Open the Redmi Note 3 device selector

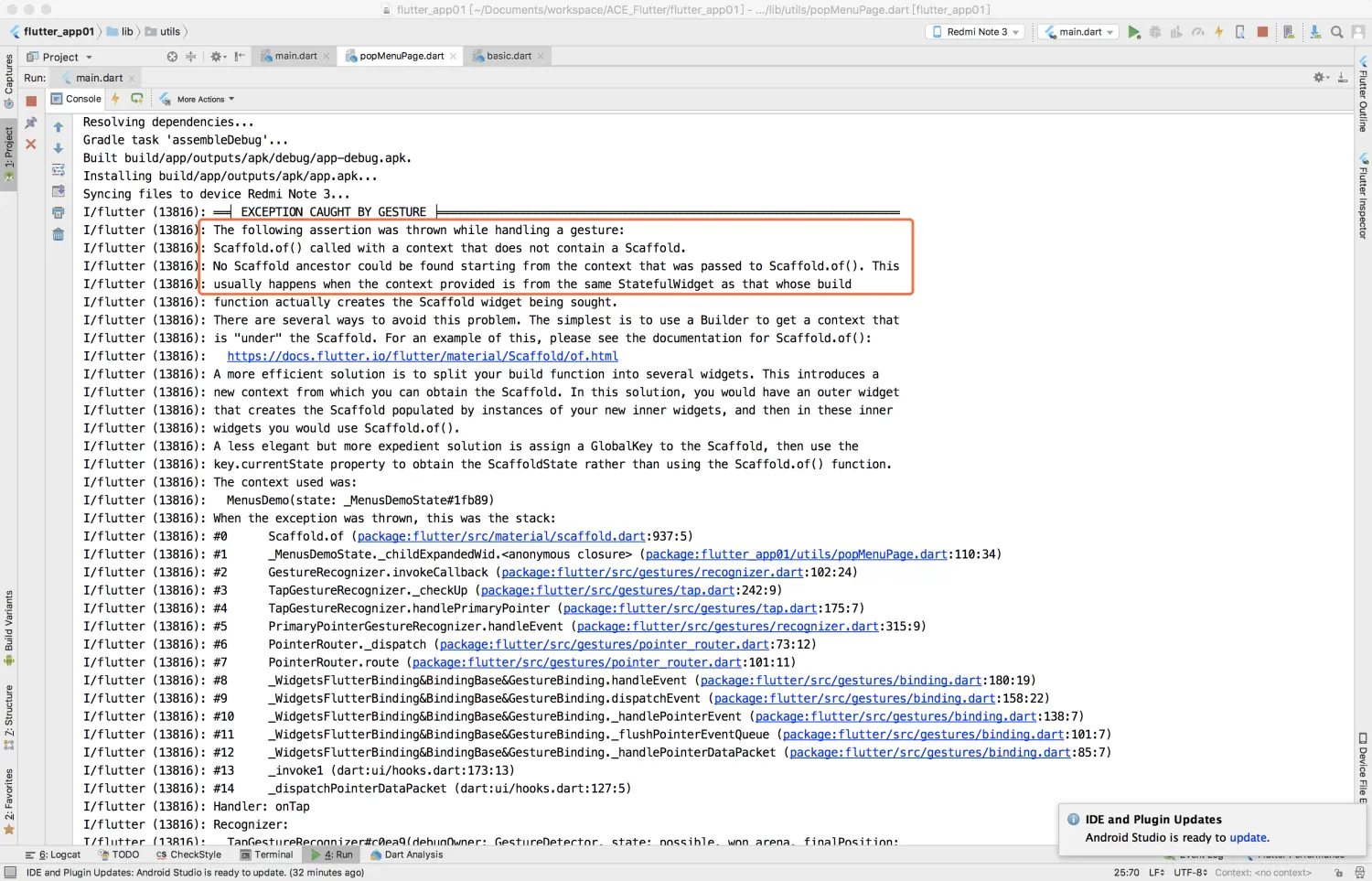977,32
